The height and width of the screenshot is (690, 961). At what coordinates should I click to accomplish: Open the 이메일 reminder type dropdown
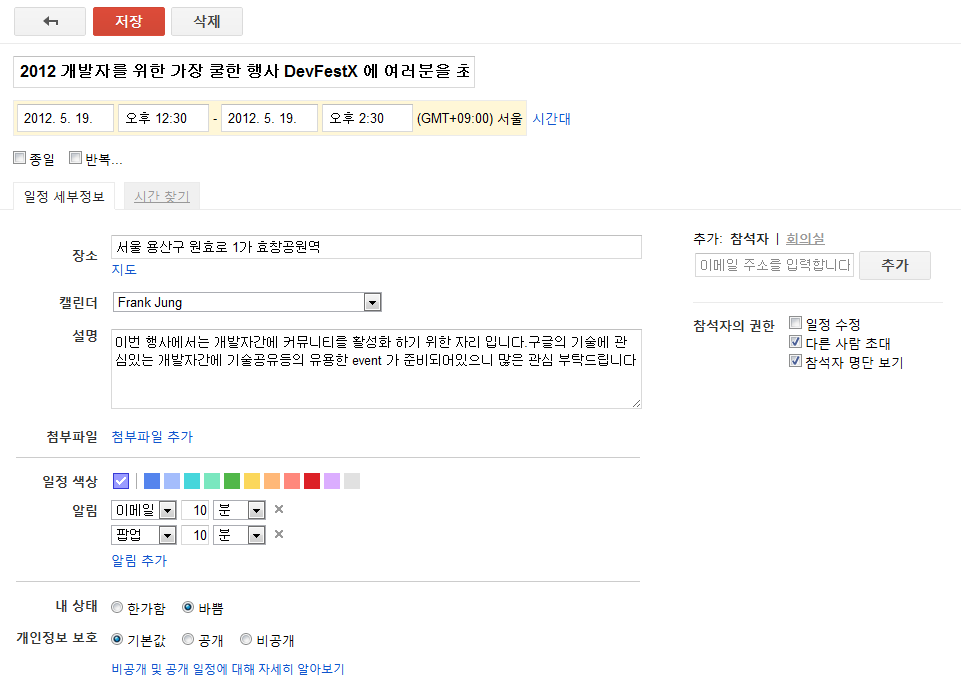pos(144,510)
